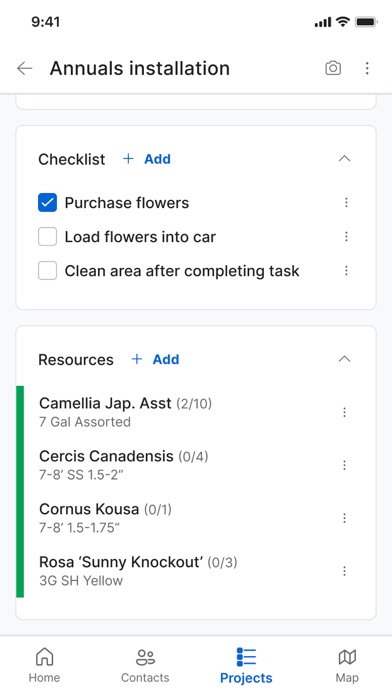Open the camera icon in header

[x=333, y=68]
